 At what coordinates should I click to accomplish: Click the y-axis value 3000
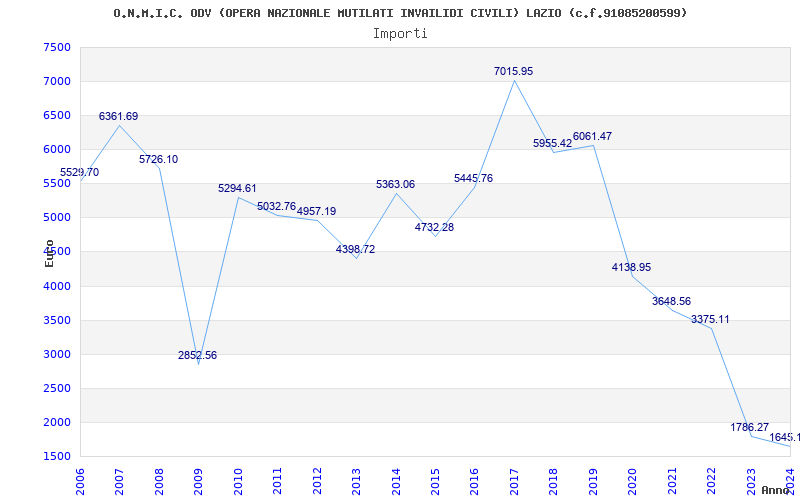(x=57, y=355)
